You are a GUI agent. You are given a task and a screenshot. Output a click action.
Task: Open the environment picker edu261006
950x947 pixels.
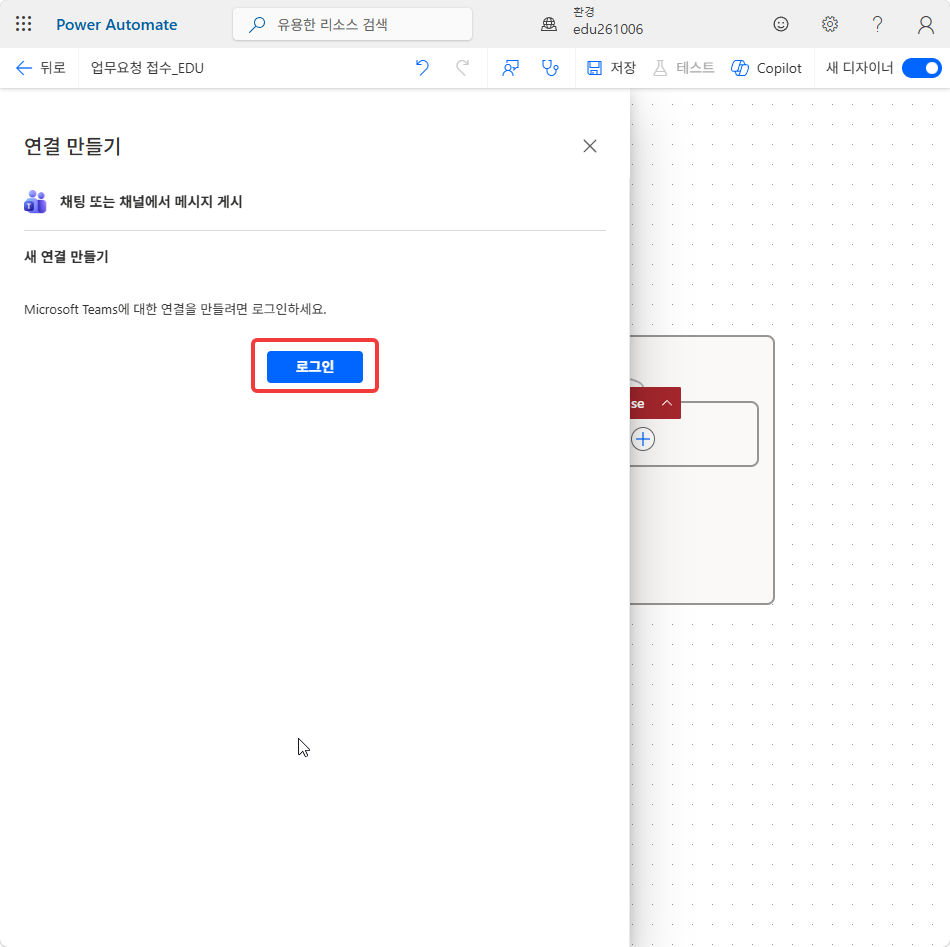[608, 21]
